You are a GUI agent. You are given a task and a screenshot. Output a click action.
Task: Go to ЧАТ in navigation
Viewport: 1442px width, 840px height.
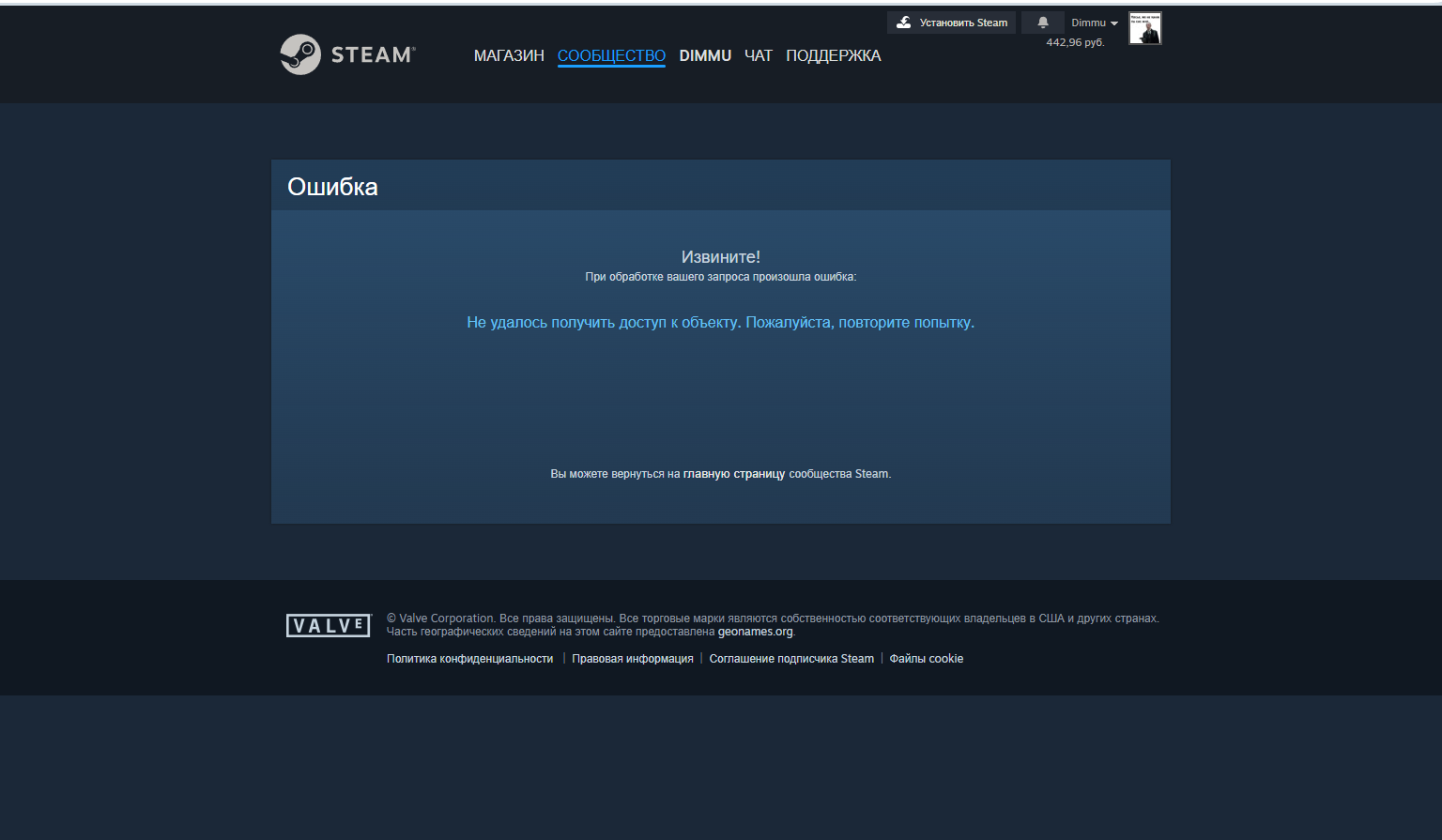click(x=759, y=55)
